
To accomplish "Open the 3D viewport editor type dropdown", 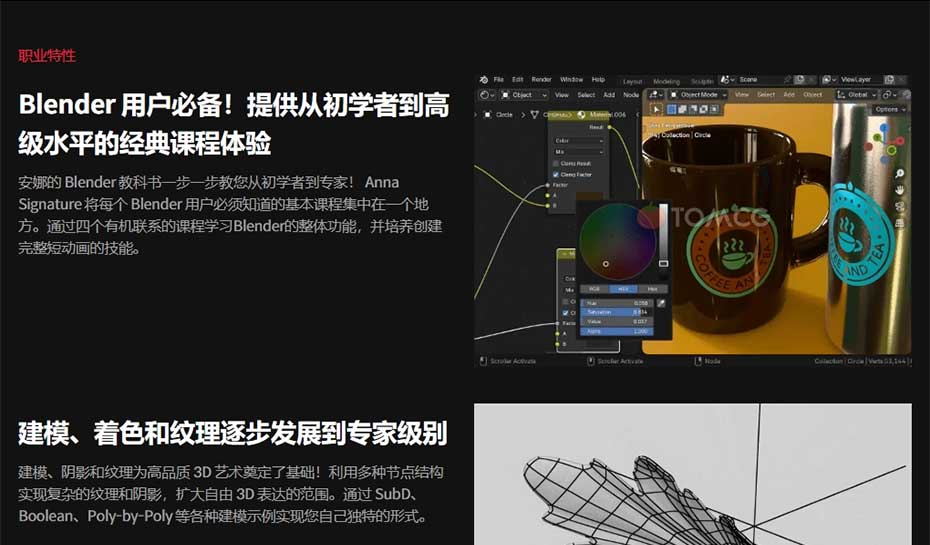I will coord(656,95).
